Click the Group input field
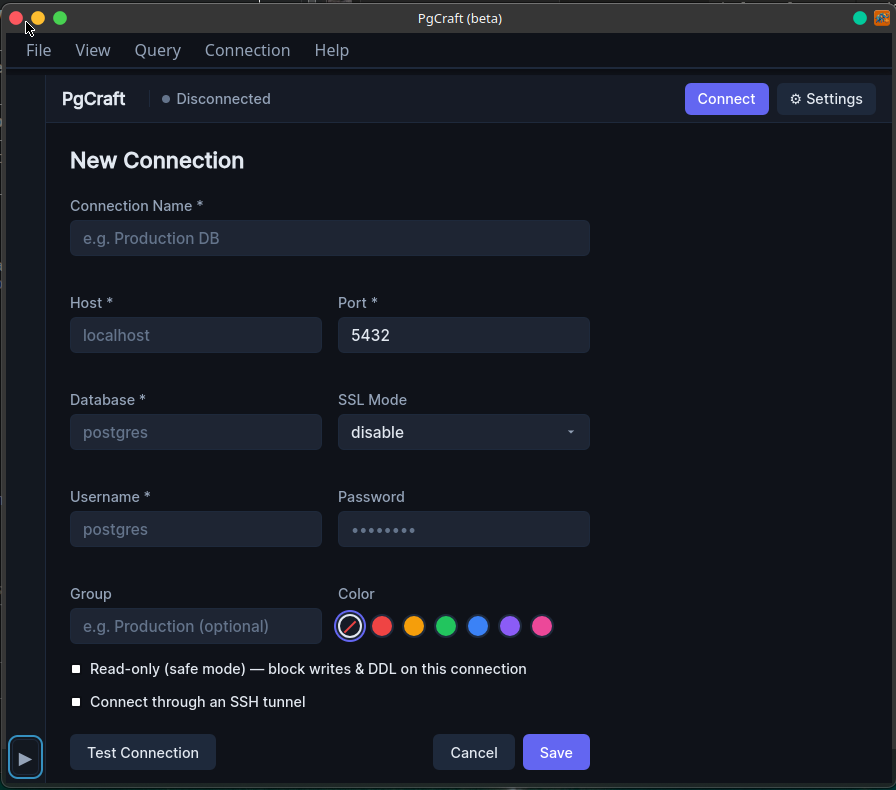The width and height of the screenshot is (896, 790). click(x=195, y=626)
